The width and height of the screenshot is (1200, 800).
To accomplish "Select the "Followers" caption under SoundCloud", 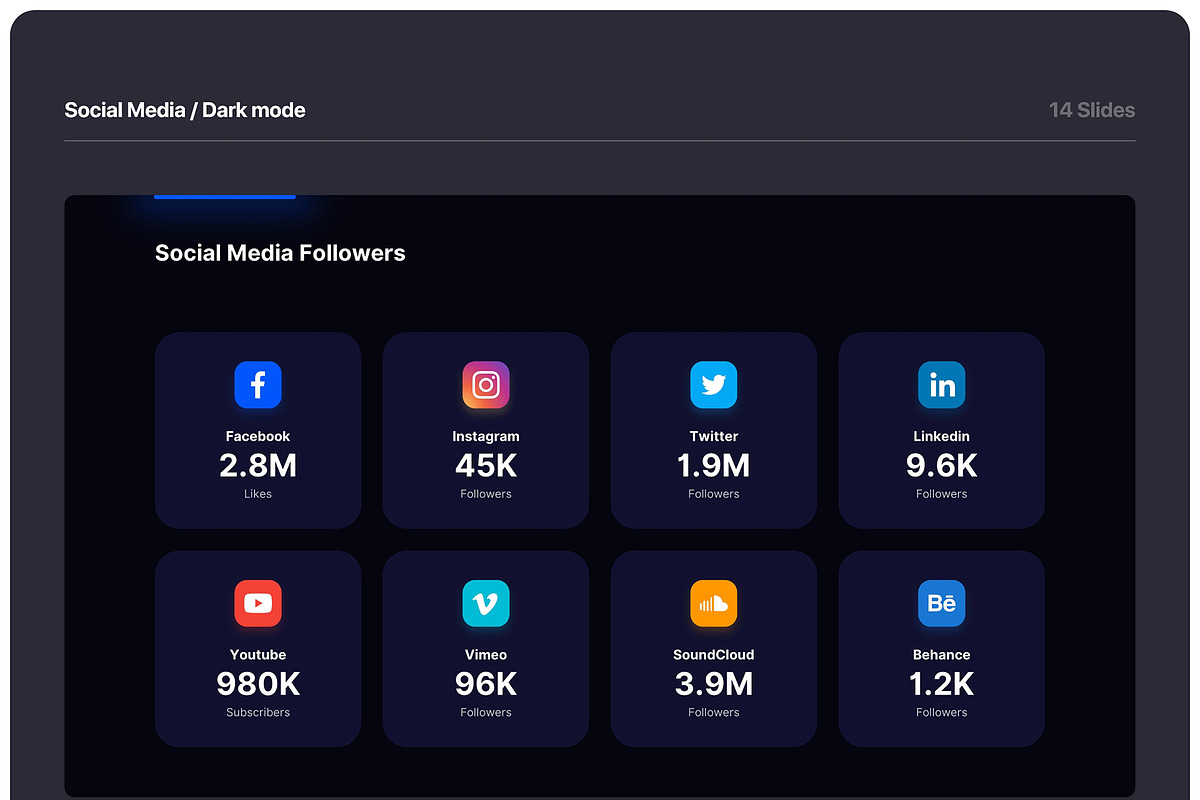I will point(714,713).
